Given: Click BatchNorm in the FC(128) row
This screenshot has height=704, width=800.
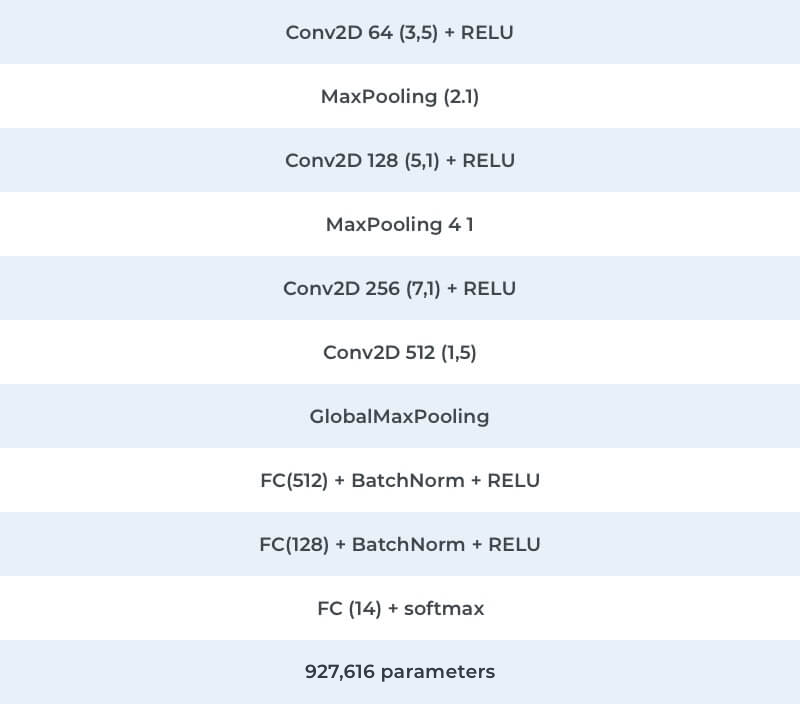Looking at the screenshot, I should point(409,544).
